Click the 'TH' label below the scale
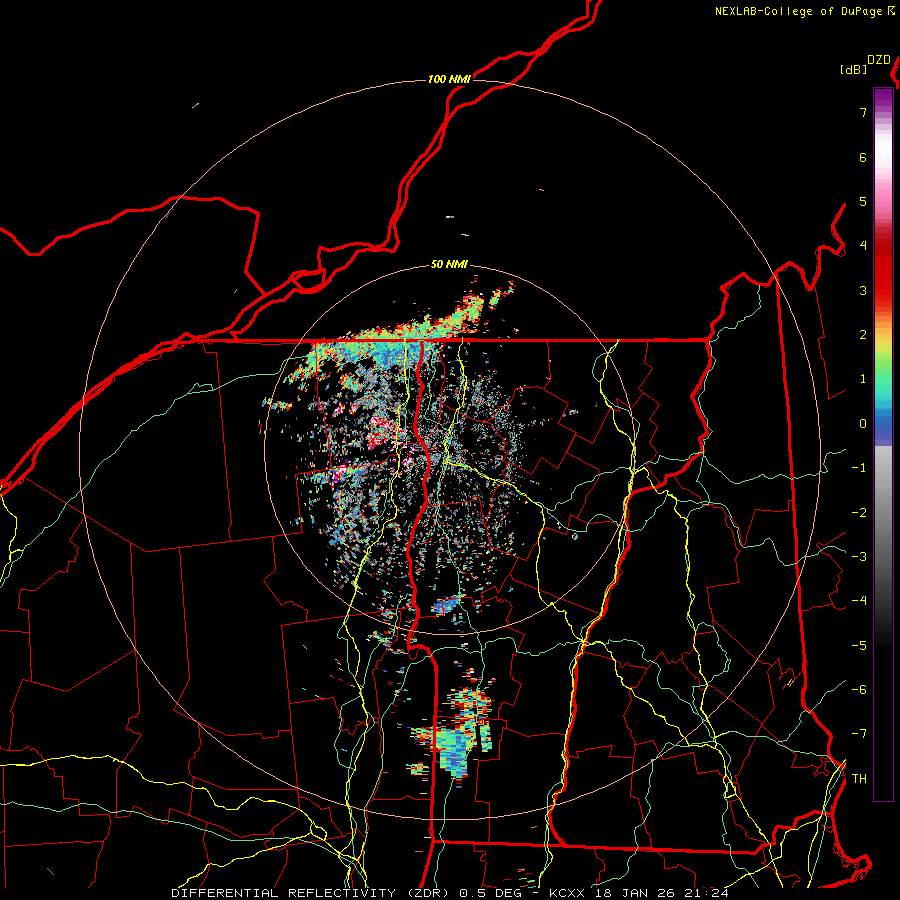 click(x=859, y=779)
